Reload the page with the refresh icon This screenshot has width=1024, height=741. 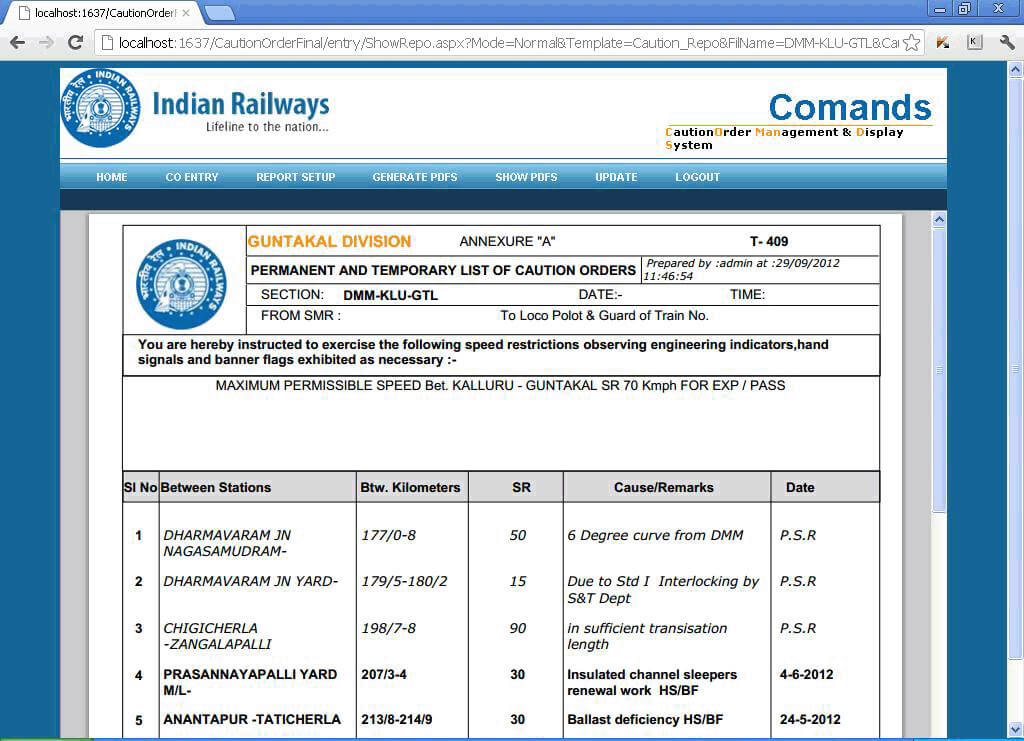coord(76,43)
